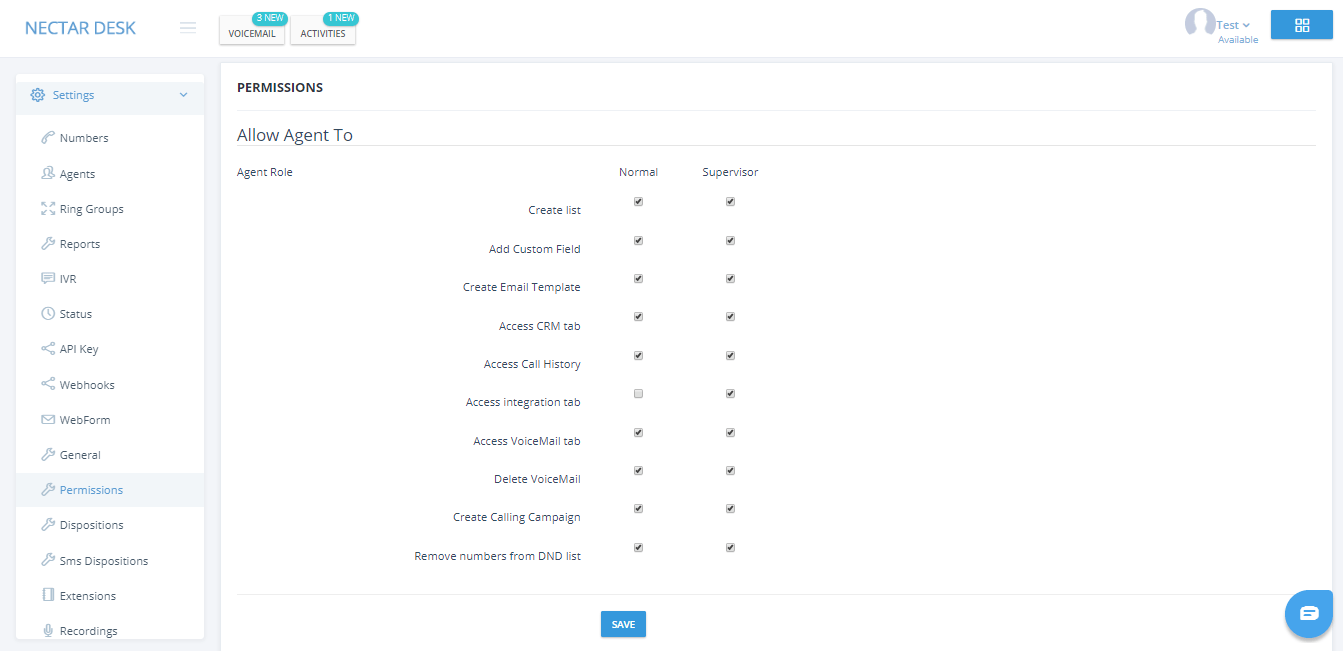Click the IVR message icon
1343x651 pixels.
click(x=47, y=279)
